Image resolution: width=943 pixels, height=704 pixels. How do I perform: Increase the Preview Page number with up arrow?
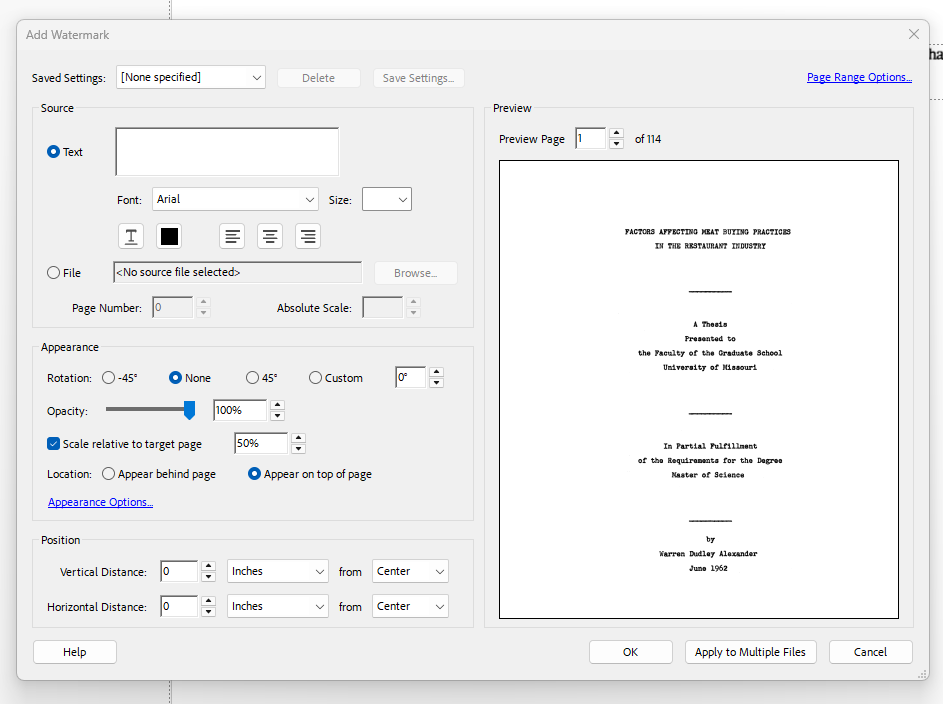616,134
